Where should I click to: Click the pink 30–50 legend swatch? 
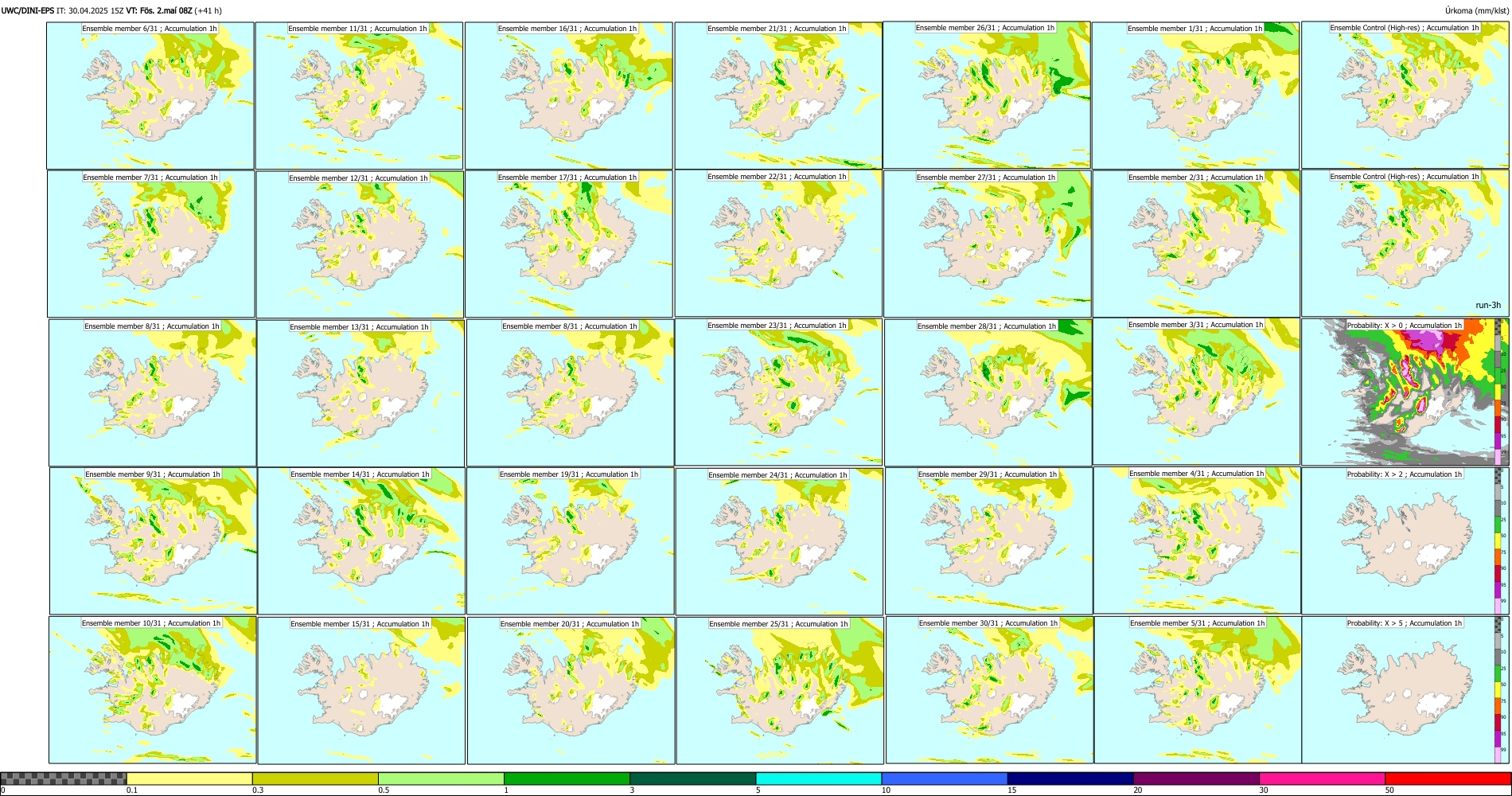pyautogui.click(x=1322, y=778)
